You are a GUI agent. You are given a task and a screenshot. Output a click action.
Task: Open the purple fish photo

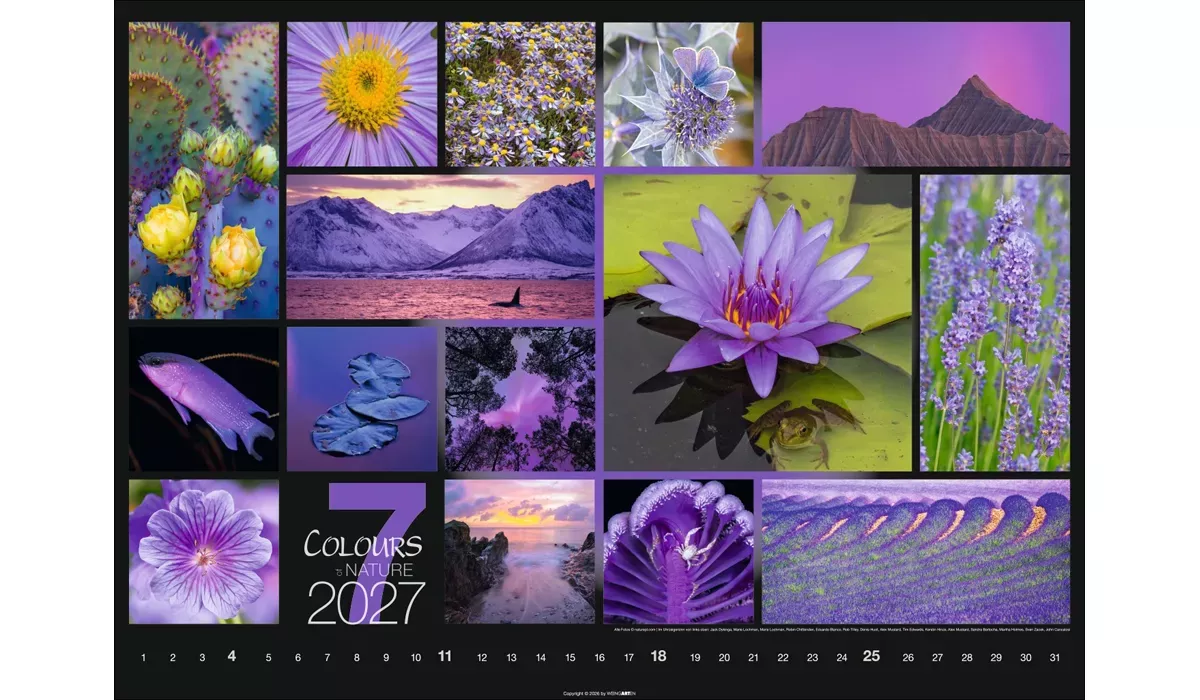pos(204,399)
